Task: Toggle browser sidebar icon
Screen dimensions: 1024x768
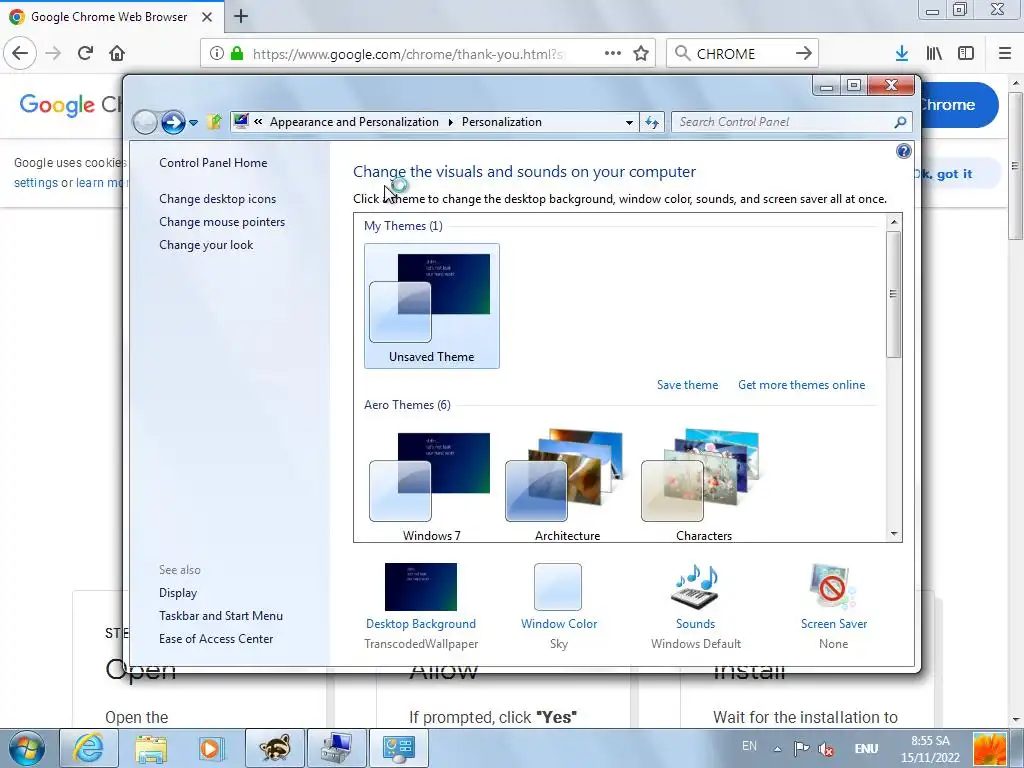Action: pos(966,54)
